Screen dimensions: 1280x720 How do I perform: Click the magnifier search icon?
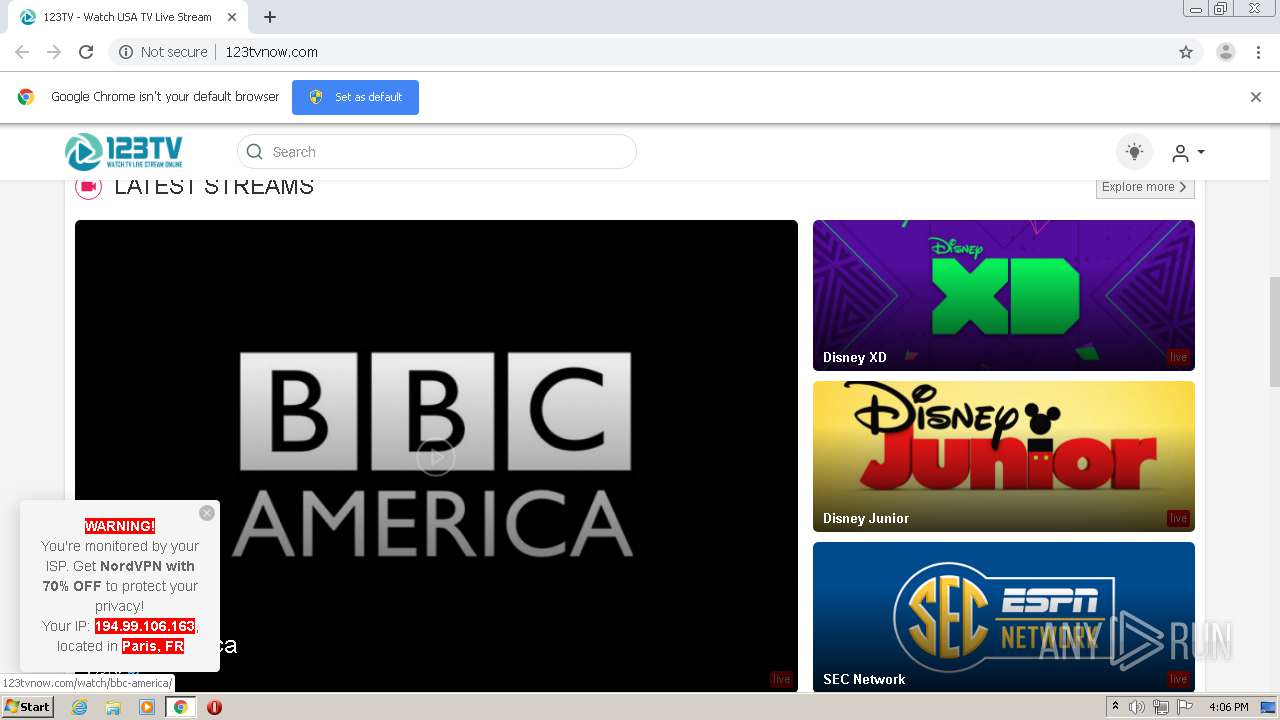[255, 152]
